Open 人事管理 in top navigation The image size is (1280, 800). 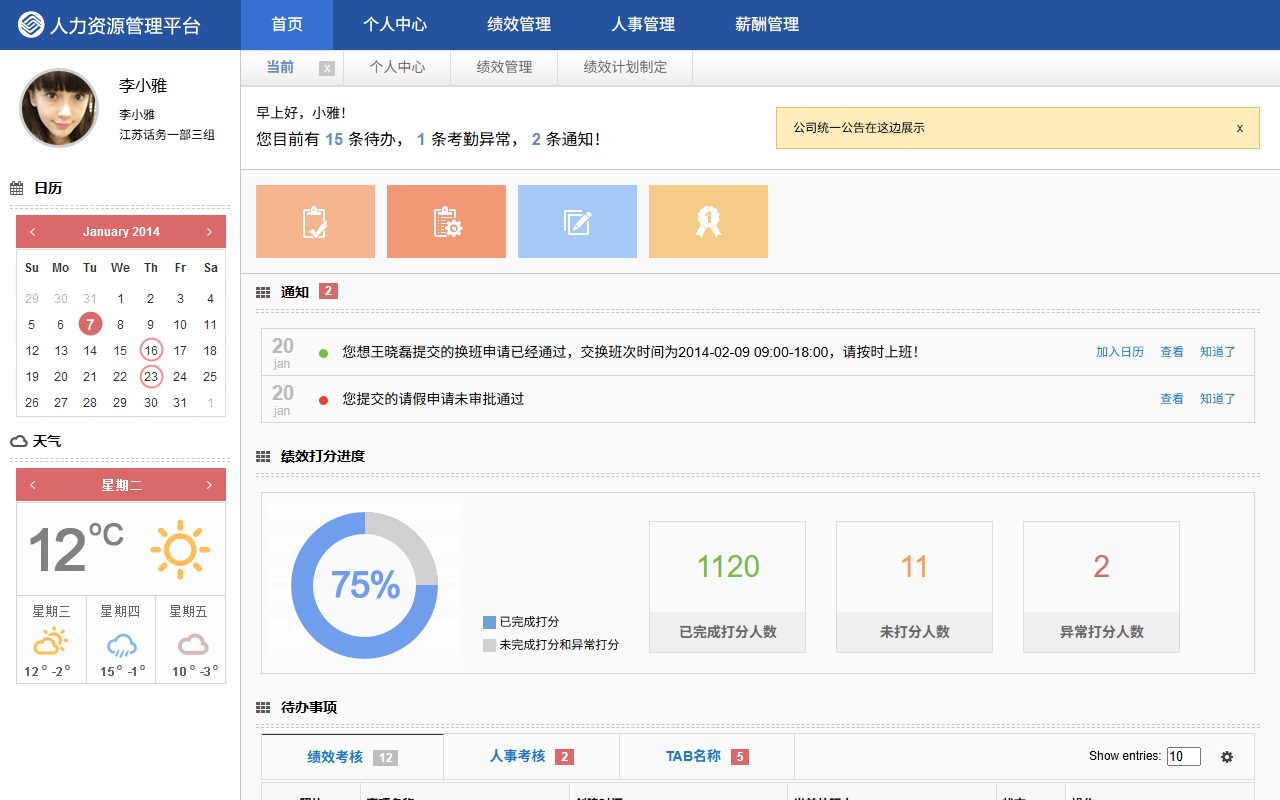[643, 25]
